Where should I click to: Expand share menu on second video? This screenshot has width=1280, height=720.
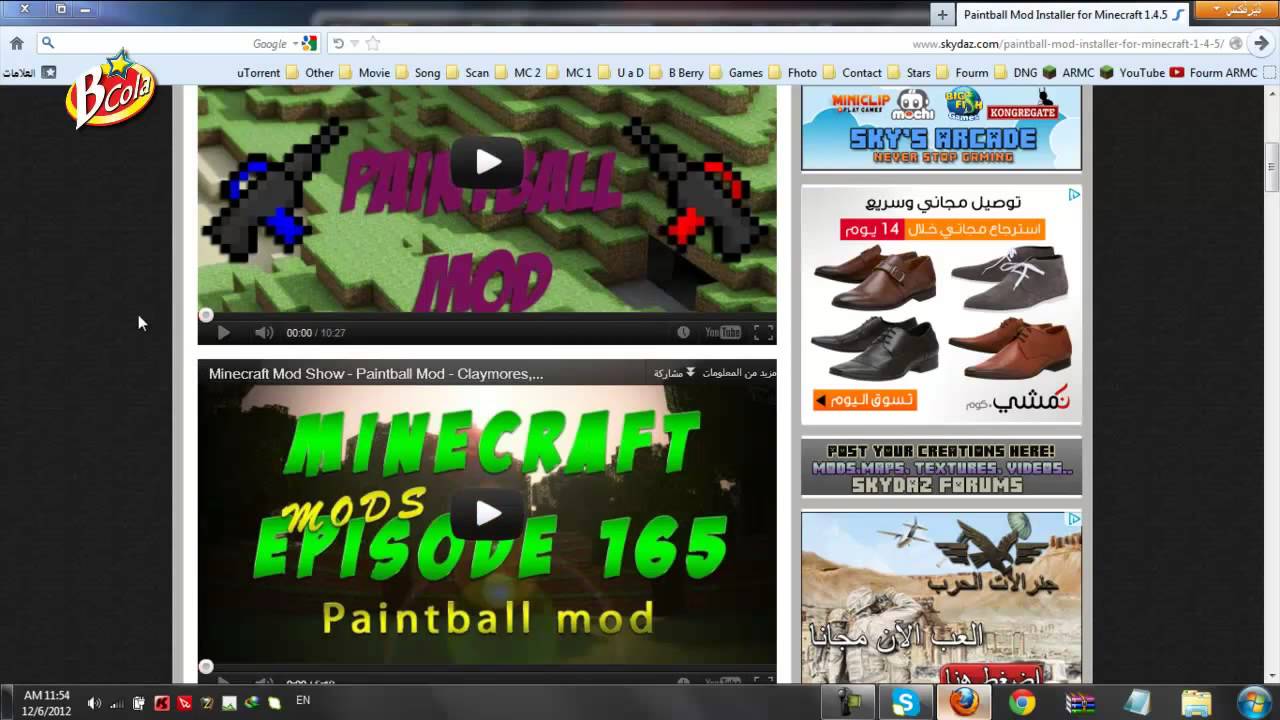tap(676, 373)
